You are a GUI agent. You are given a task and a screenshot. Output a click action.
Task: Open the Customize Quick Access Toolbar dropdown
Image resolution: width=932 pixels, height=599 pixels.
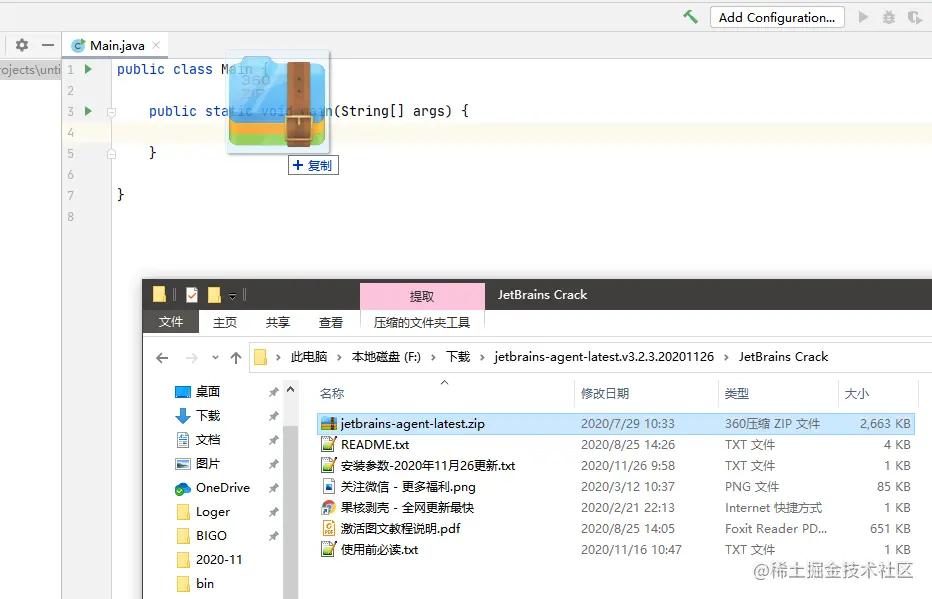[232, 295]
